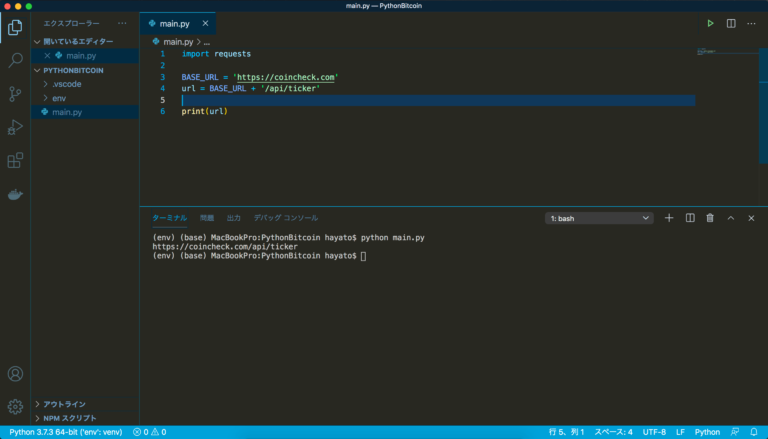Close the main.py editor tab
This screenshot has height=439, width=768.
[205, 24]
